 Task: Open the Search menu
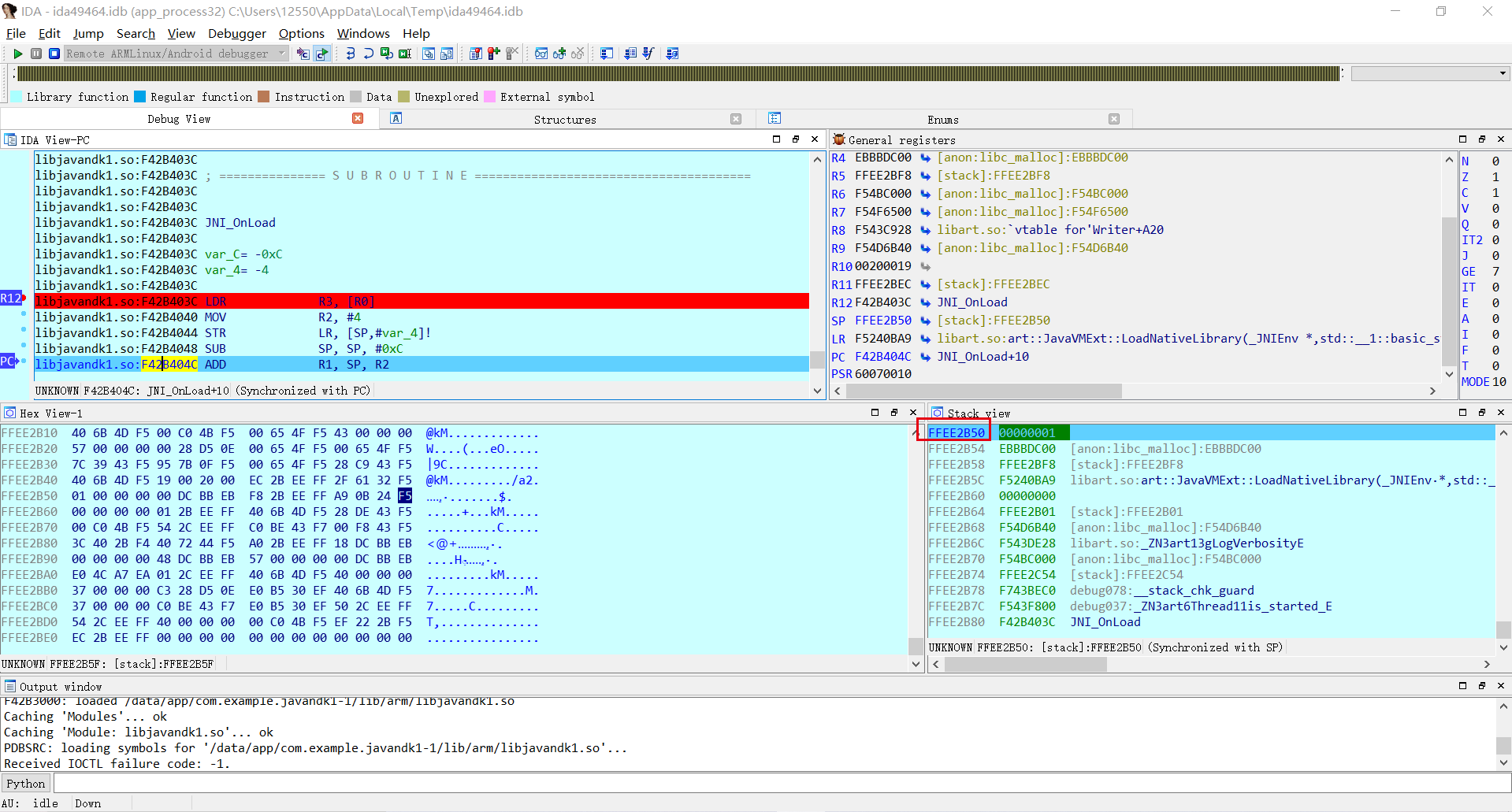pyautogui.click(x=136, y=33)
